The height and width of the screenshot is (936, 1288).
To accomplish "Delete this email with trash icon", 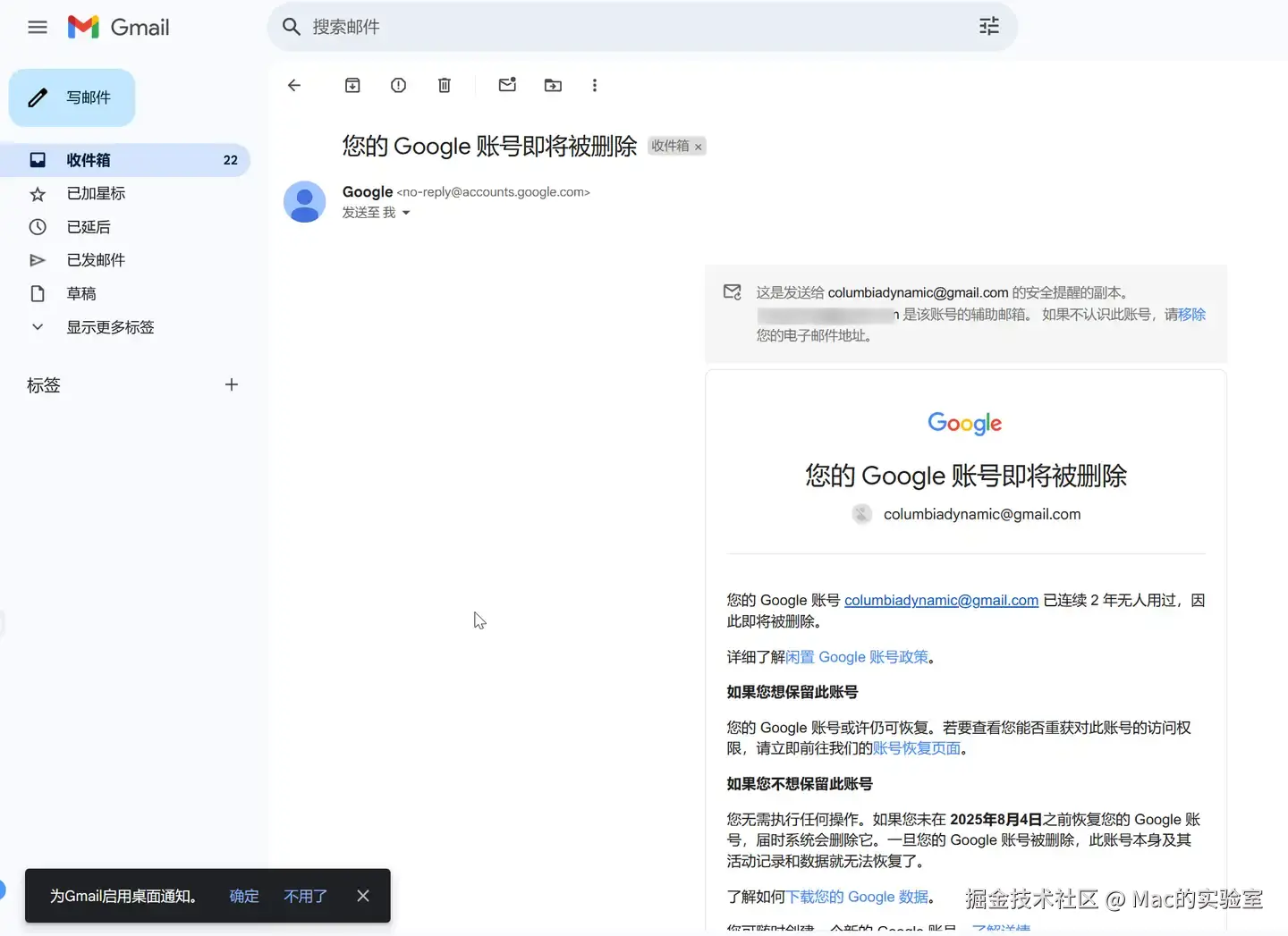I will coord(445,85).
